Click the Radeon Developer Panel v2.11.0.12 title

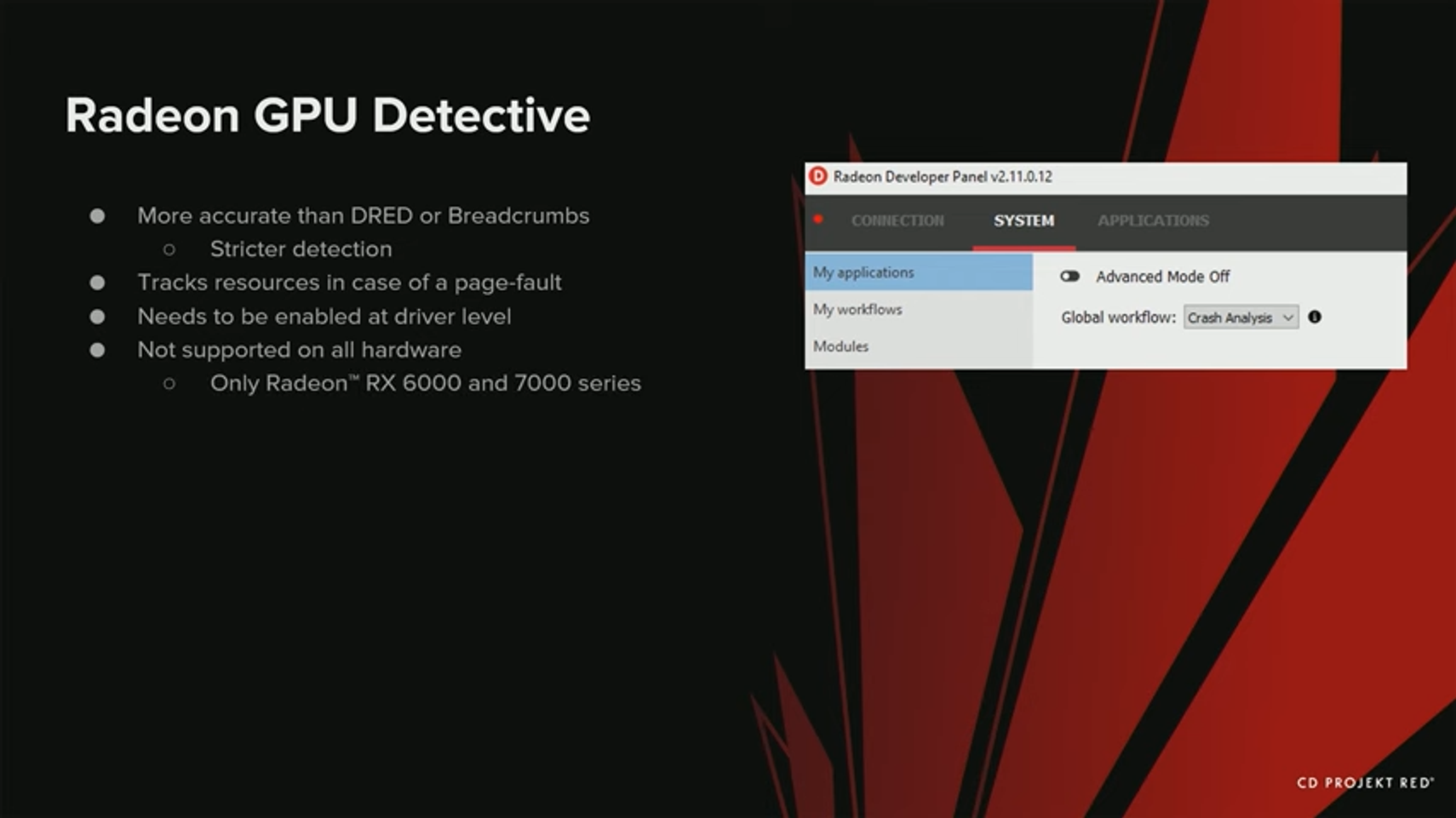pos(943,176)
